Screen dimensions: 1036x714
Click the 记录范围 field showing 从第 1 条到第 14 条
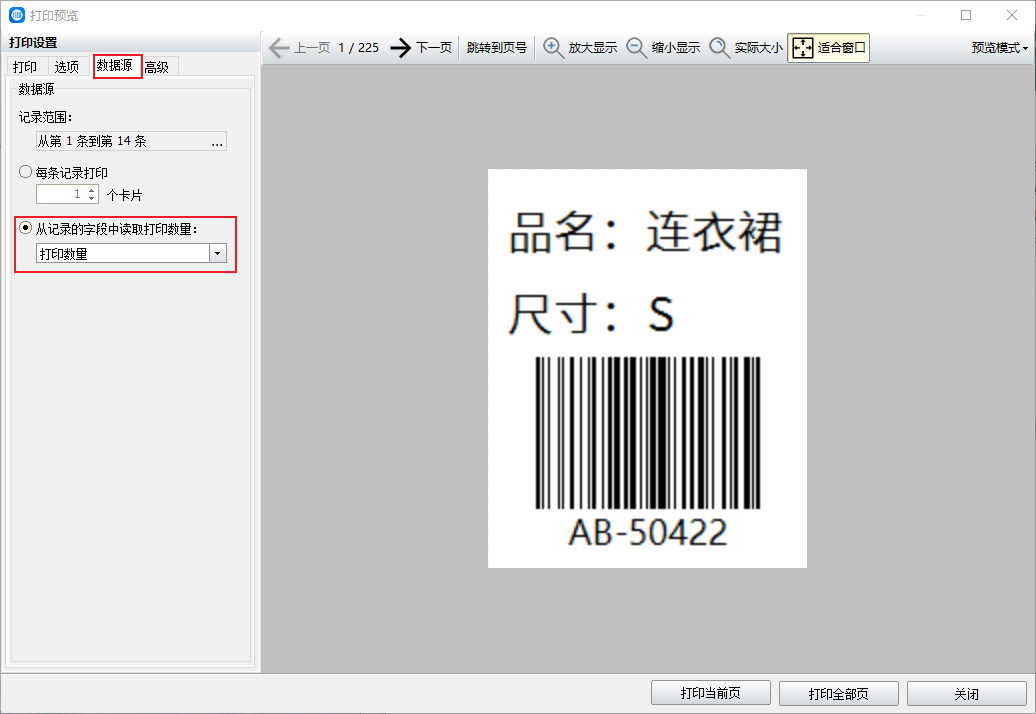[131, 141]
